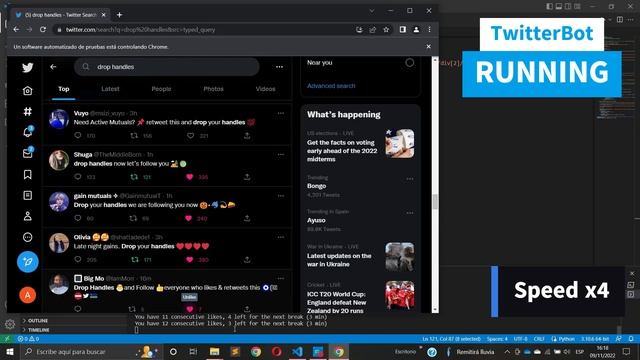Retweet Vuyo's tweet
Image resolution: width=640 pixels, height=360 pixels.
point(134,136)
